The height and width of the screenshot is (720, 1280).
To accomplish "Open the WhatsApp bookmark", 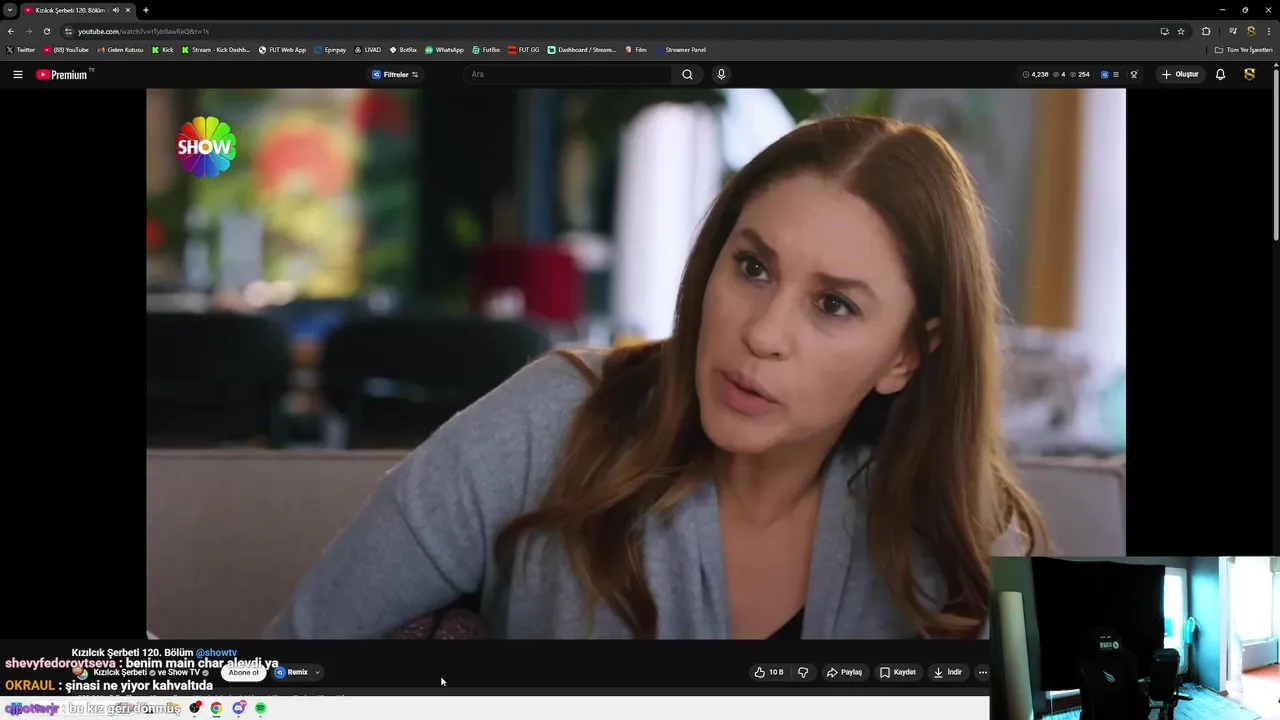I will pyautogui.click(x=444, y=49).
